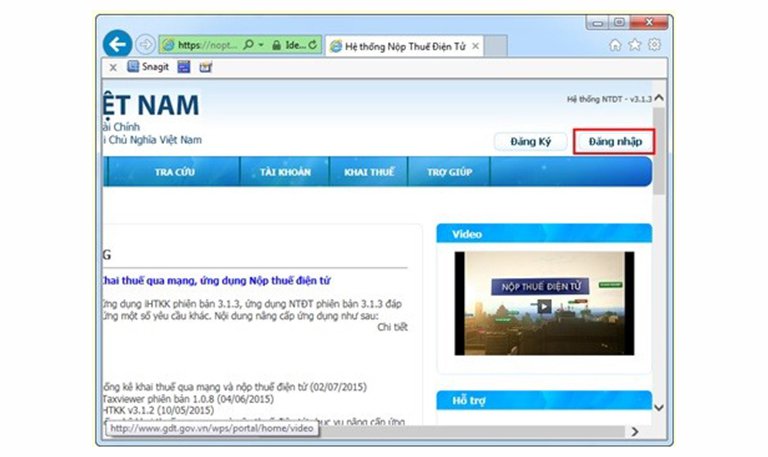This screenshot has width=768, height=457.
Task: Click the Nộp Thuế Điện Tử video thumbnail image
Action: 544,303
